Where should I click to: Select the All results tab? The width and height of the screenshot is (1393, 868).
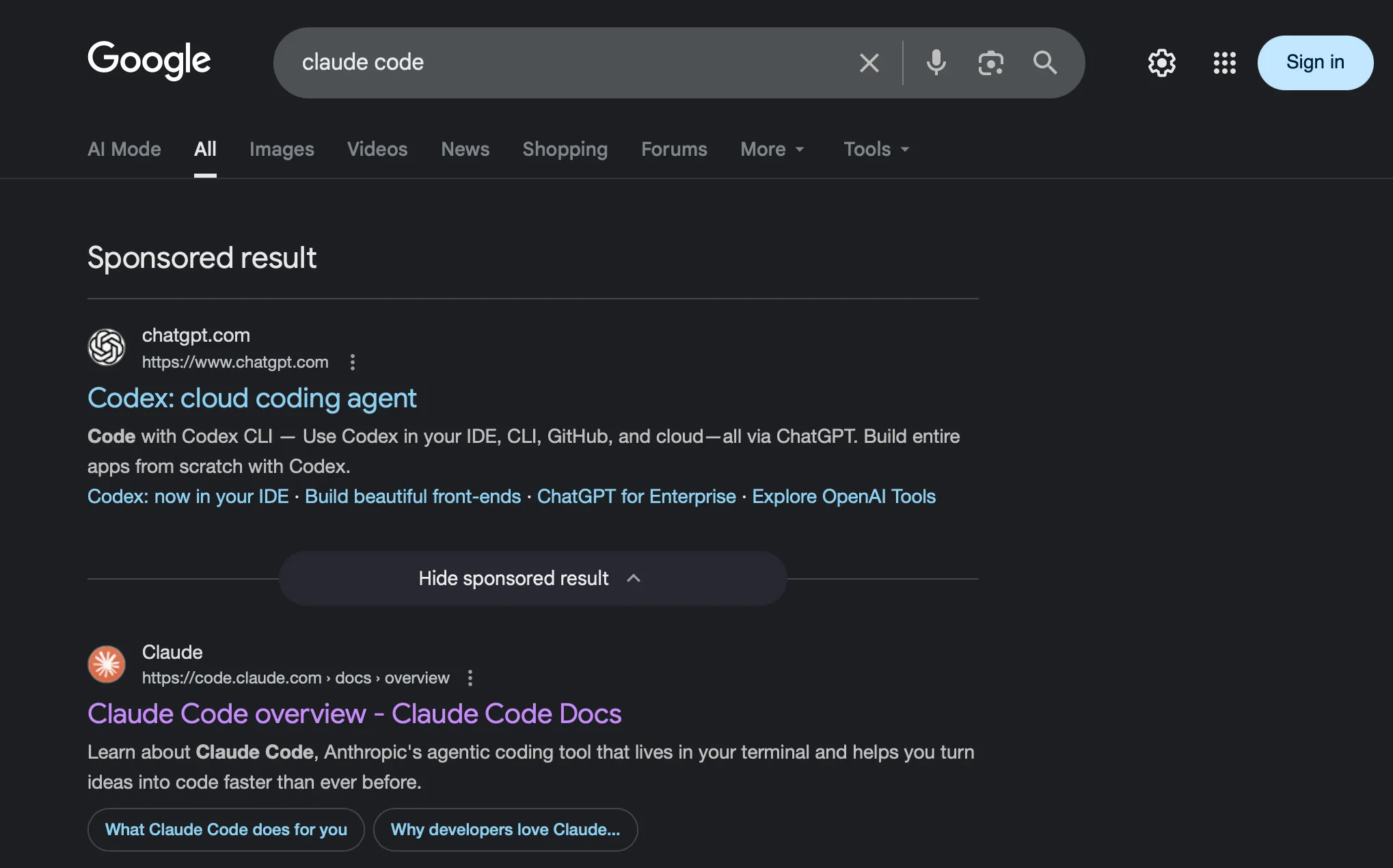click(x=205, y=149)
